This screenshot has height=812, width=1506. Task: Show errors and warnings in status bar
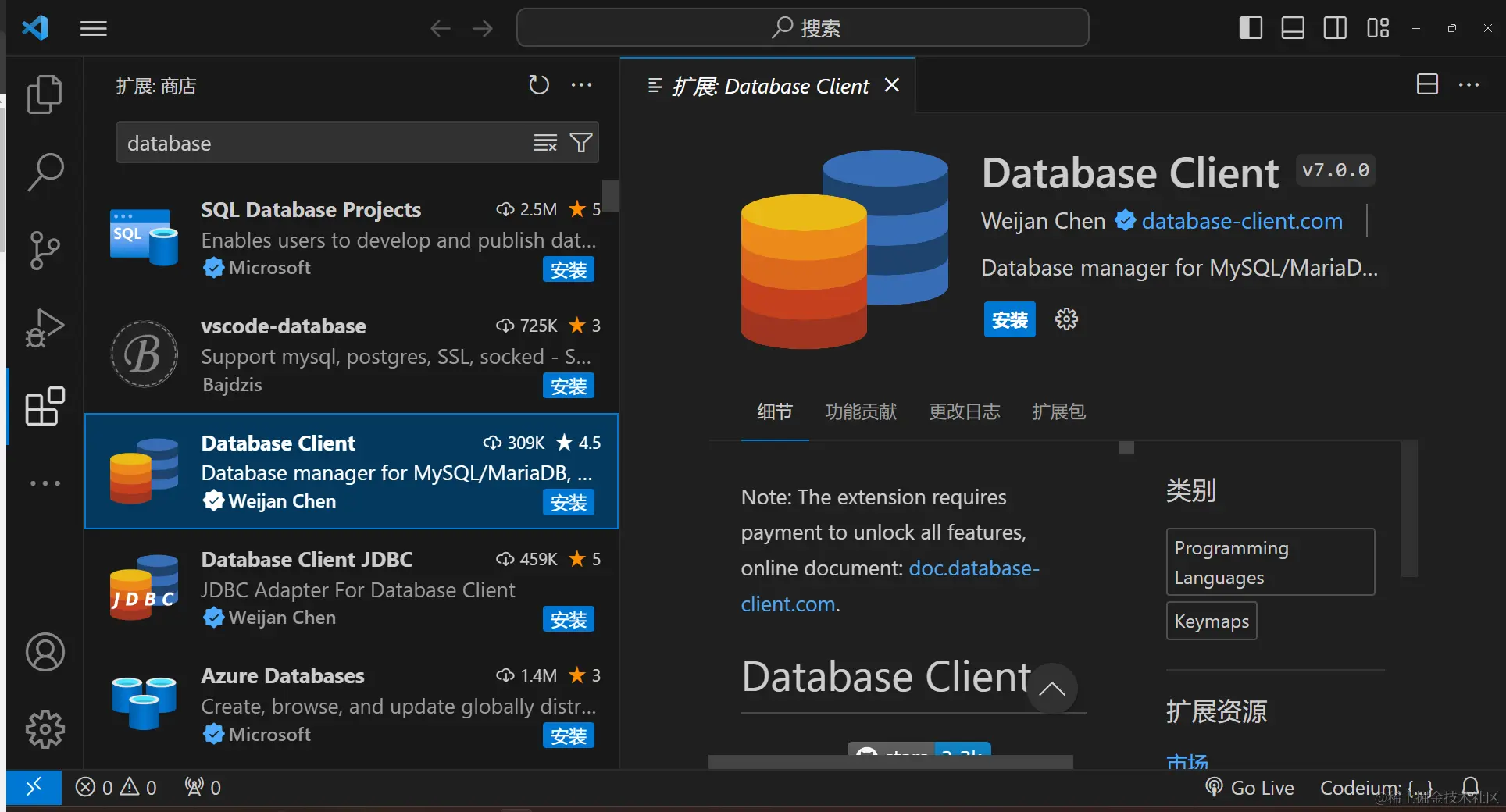(x=116, y=787)
